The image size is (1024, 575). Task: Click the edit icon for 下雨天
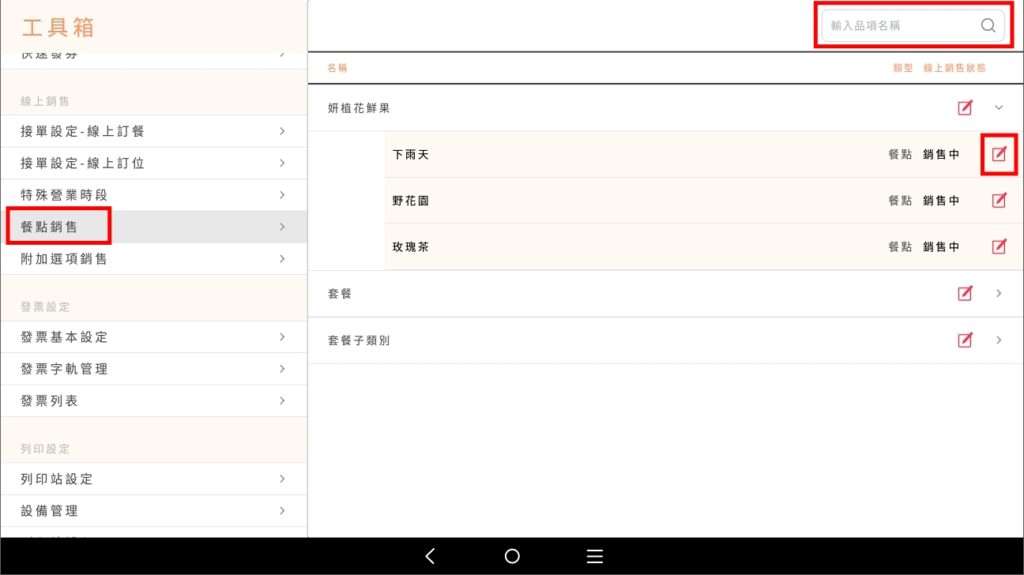click(998, 155)
